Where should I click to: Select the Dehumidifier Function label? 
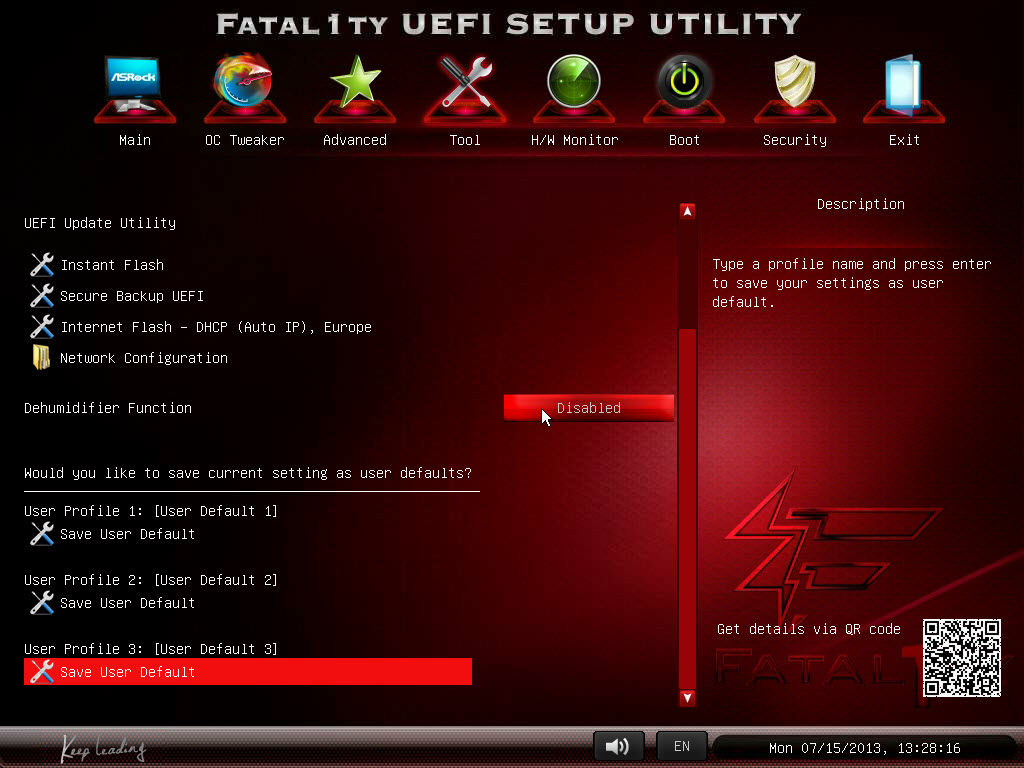(x=108, y=408)
